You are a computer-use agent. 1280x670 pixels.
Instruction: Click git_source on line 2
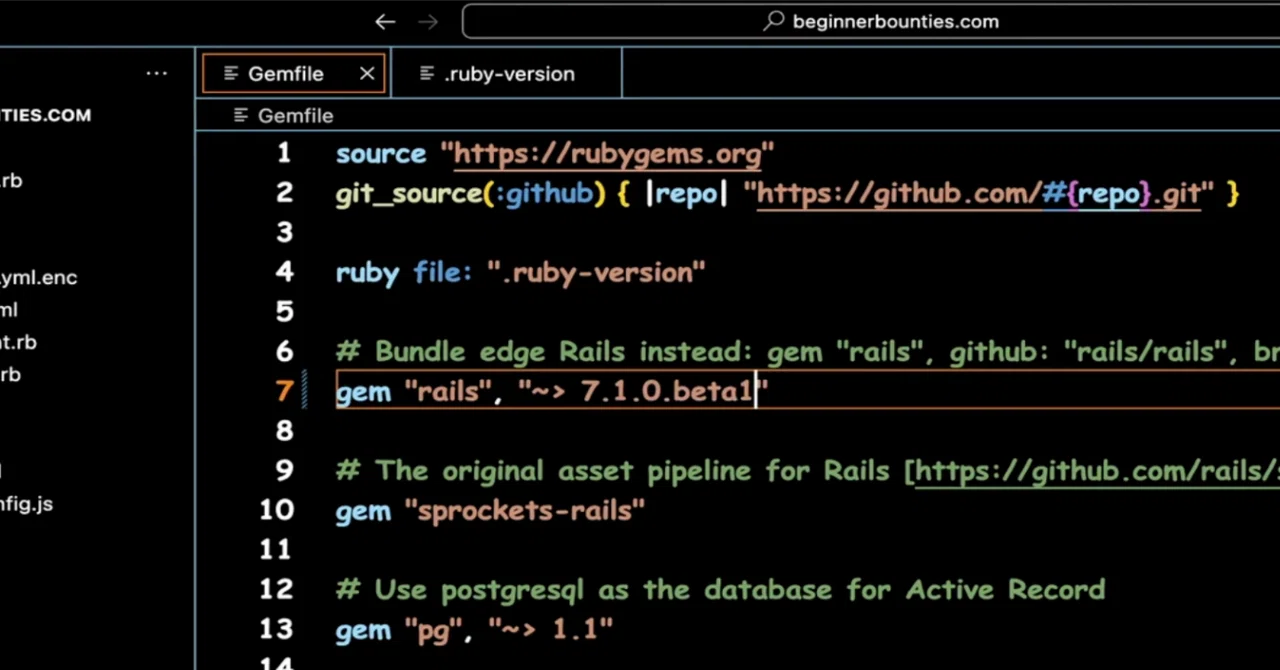tap(409, 193)
